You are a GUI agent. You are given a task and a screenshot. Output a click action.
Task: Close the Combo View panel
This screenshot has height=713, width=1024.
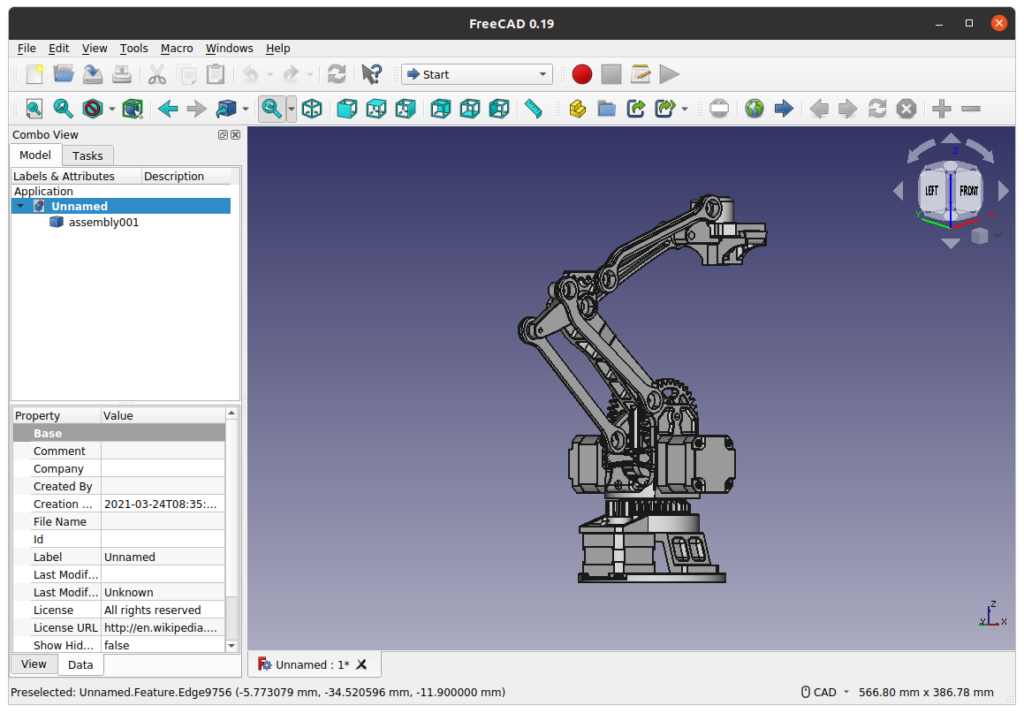[236, 135]
